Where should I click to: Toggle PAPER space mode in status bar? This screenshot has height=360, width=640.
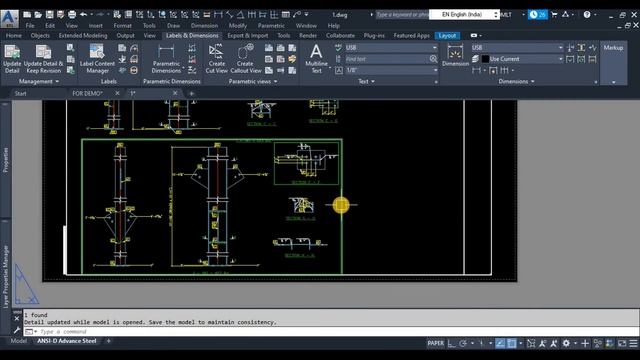436,343
